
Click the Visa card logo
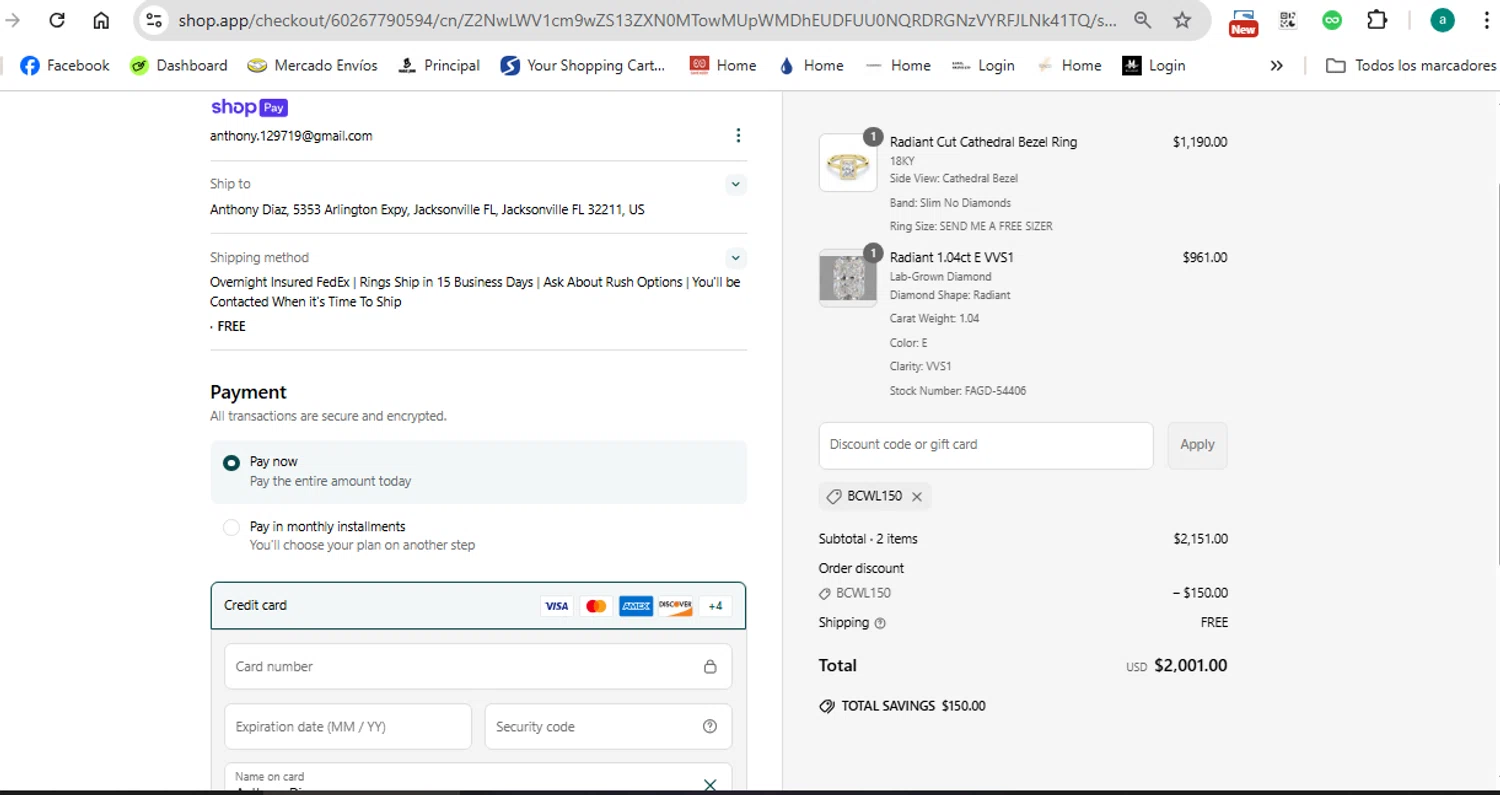(x=557, y=606)
